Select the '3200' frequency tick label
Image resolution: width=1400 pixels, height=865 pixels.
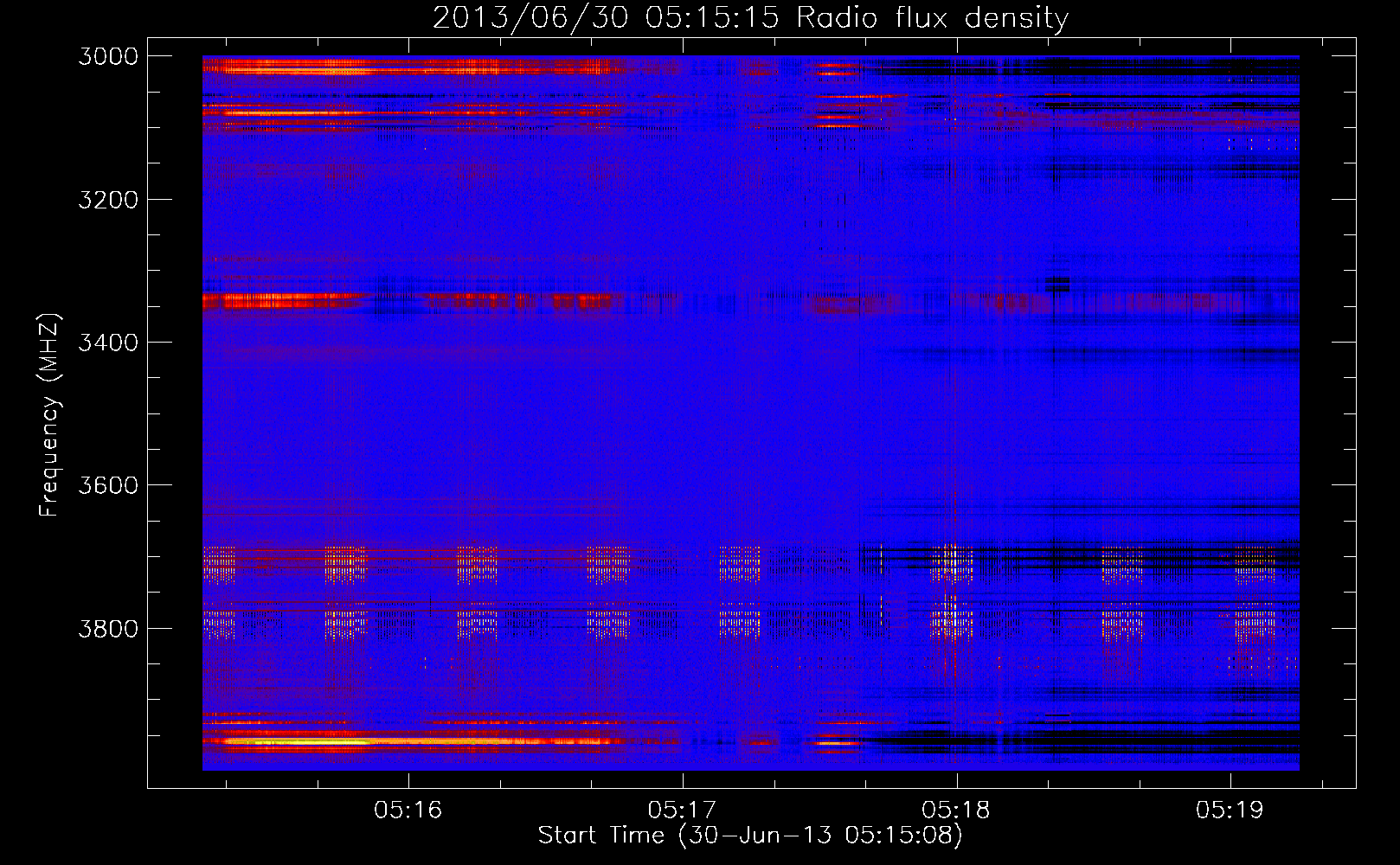coord(108,200)
